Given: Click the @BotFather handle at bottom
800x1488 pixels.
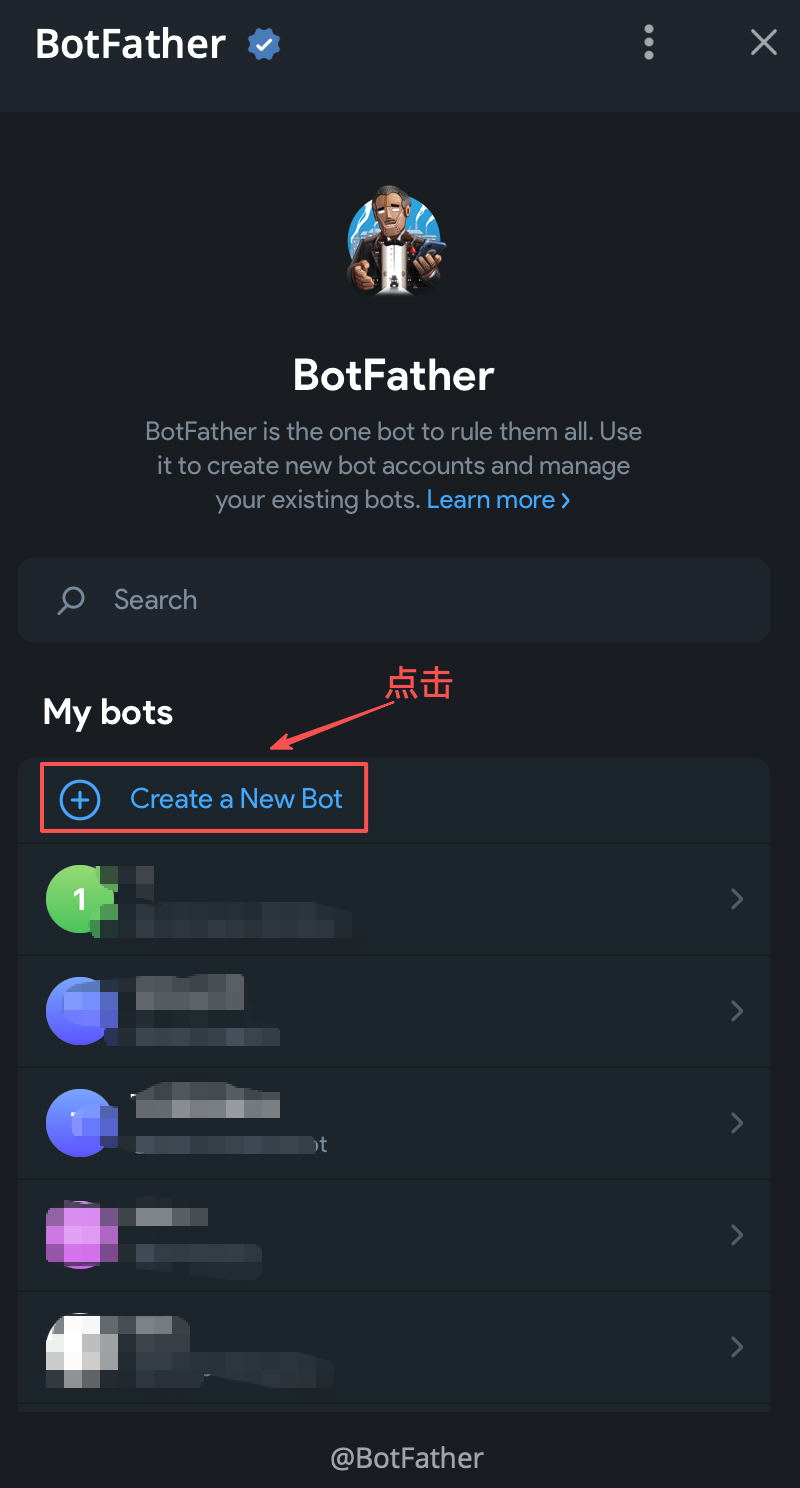Looking at the screenshot, I should pos(407,1458).
